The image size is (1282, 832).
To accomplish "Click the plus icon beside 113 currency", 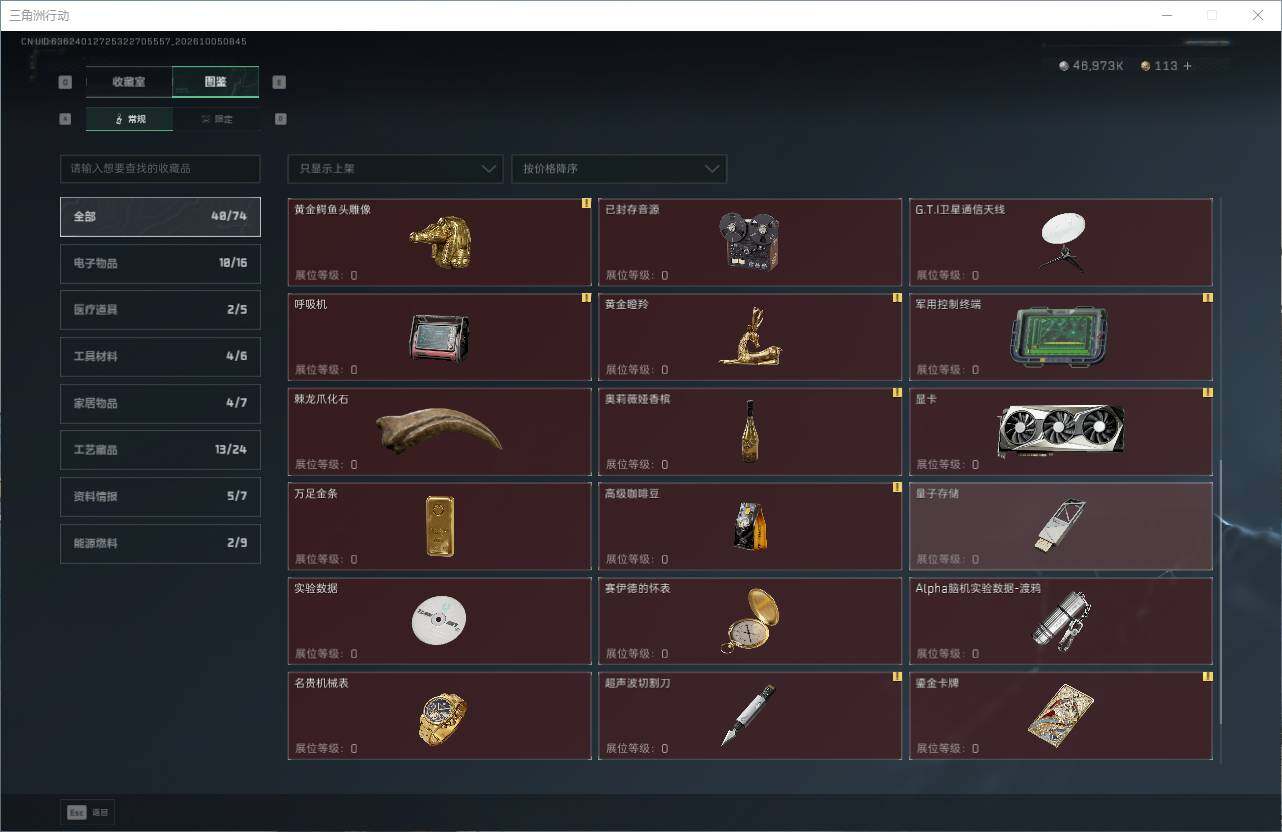I will point(1187,66).
